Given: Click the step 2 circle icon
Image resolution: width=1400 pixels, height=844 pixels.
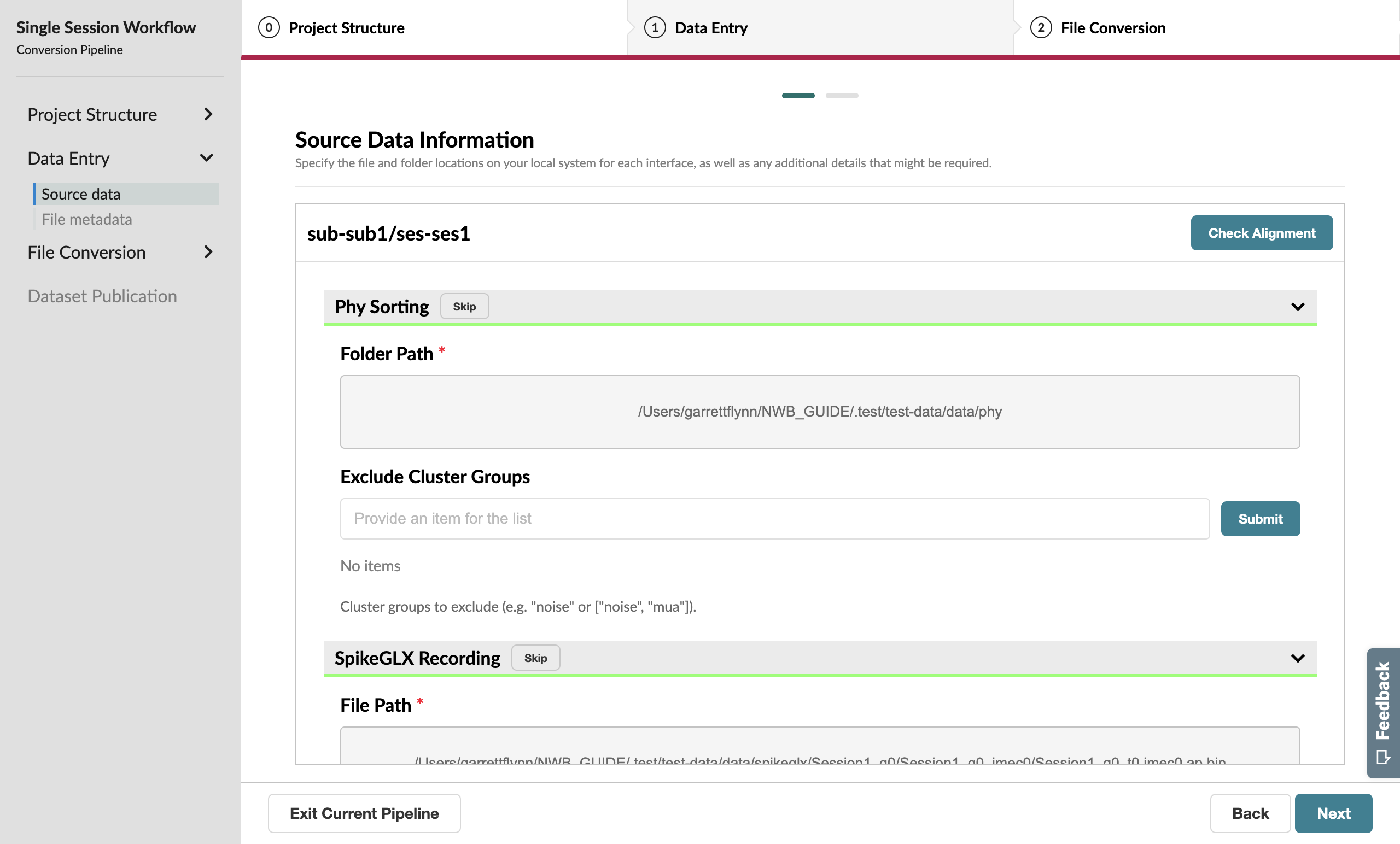Looking at the screenshot, I should 1040,28.
